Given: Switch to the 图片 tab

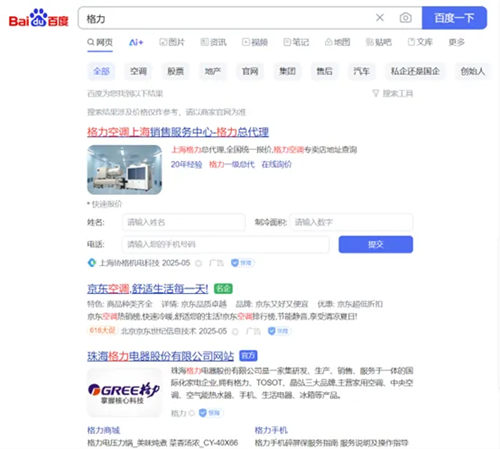Looking at the screenshot, I should point(172,42).
